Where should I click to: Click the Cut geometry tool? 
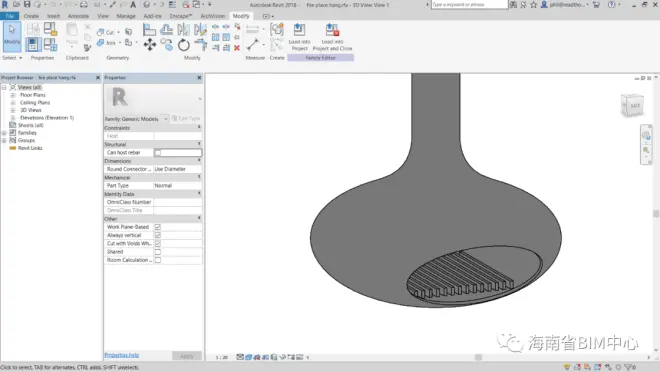(x=106, y=32)
